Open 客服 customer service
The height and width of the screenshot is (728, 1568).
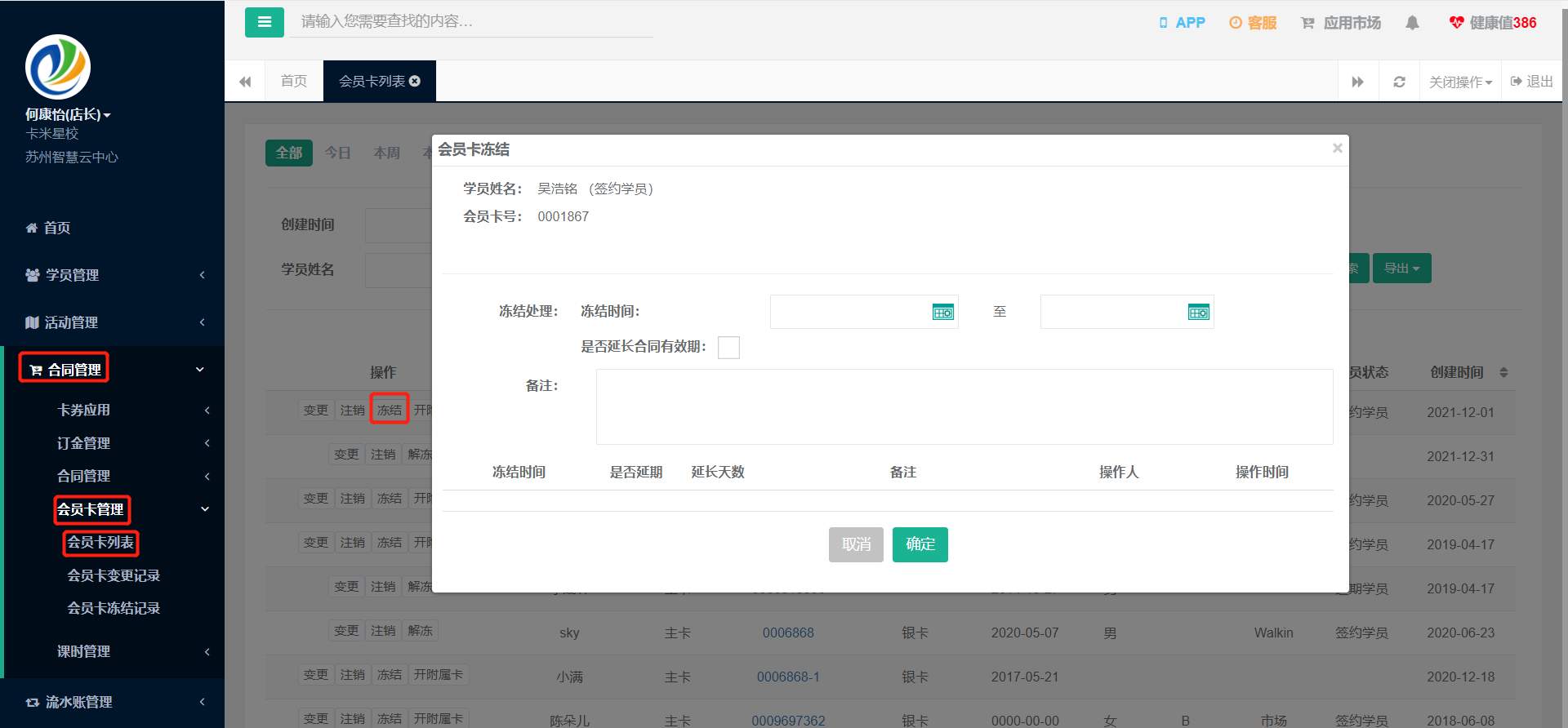click(x=1253, y=23)
